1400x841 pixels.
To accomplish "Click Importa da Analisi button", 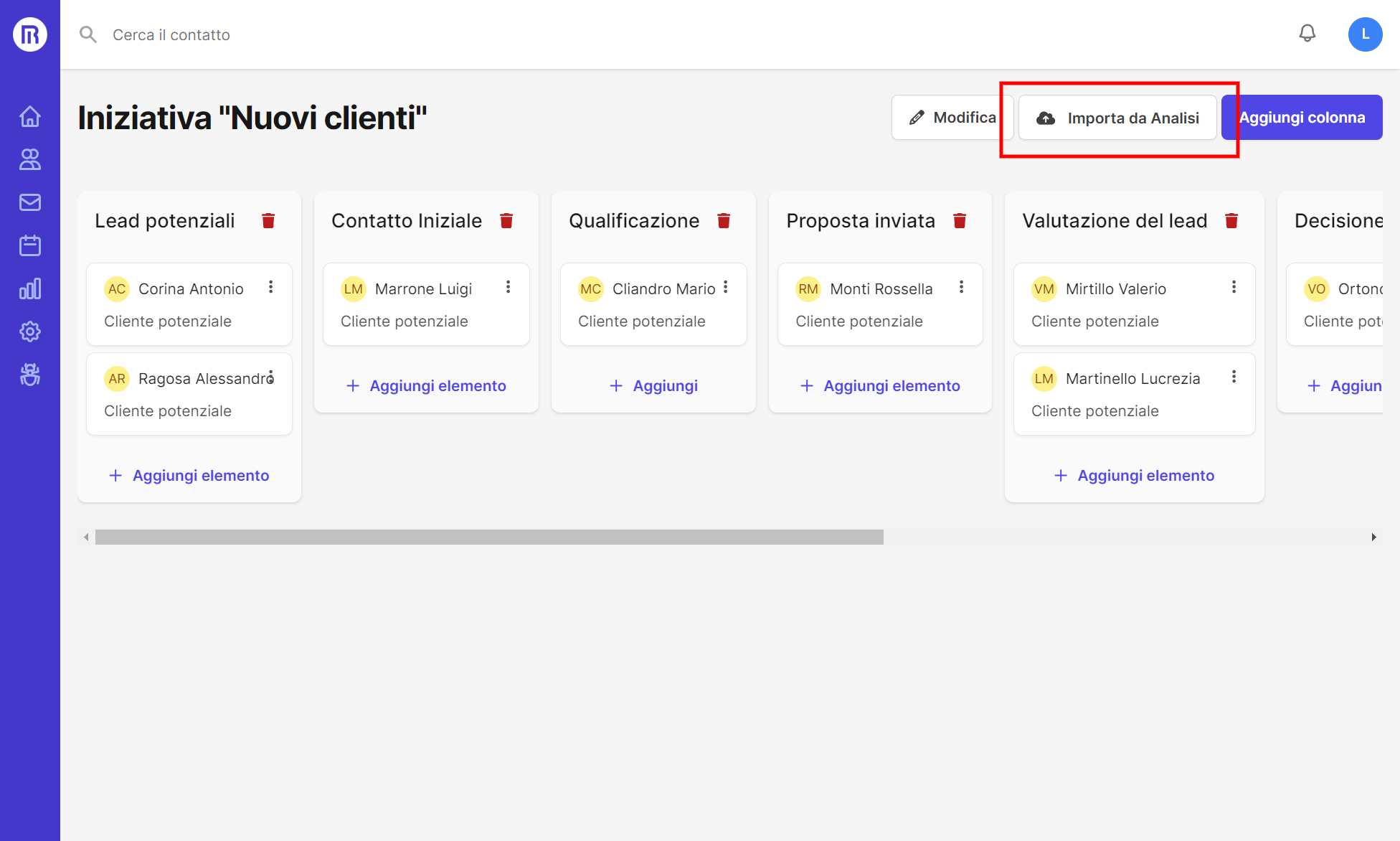I will coord(1117,118).
